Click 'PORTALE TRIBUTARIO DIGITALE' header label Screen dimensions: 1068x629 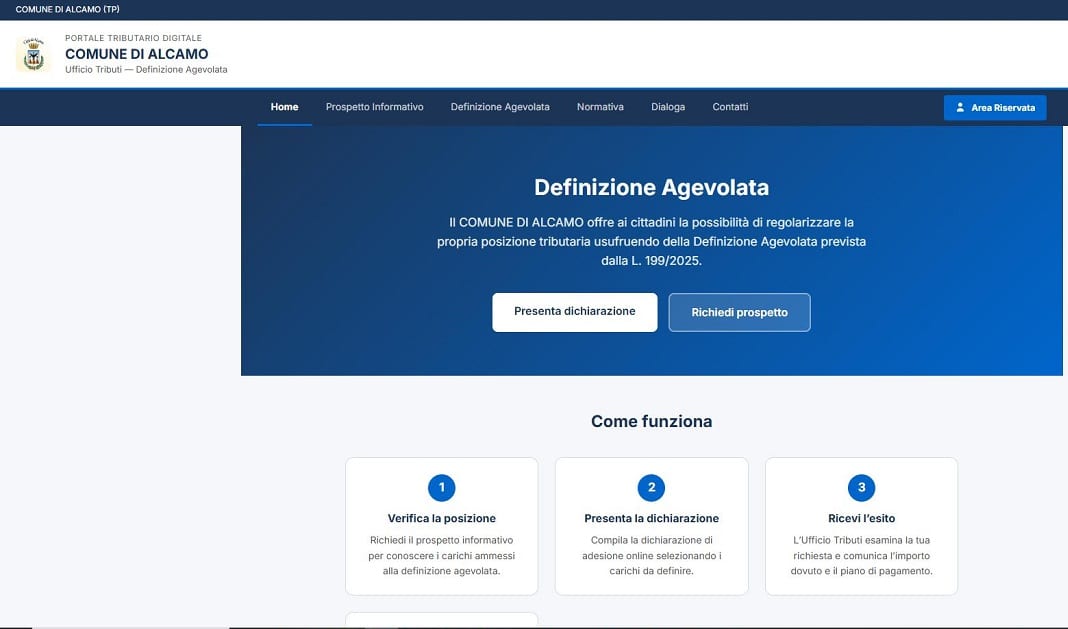[x=134, y=38]
